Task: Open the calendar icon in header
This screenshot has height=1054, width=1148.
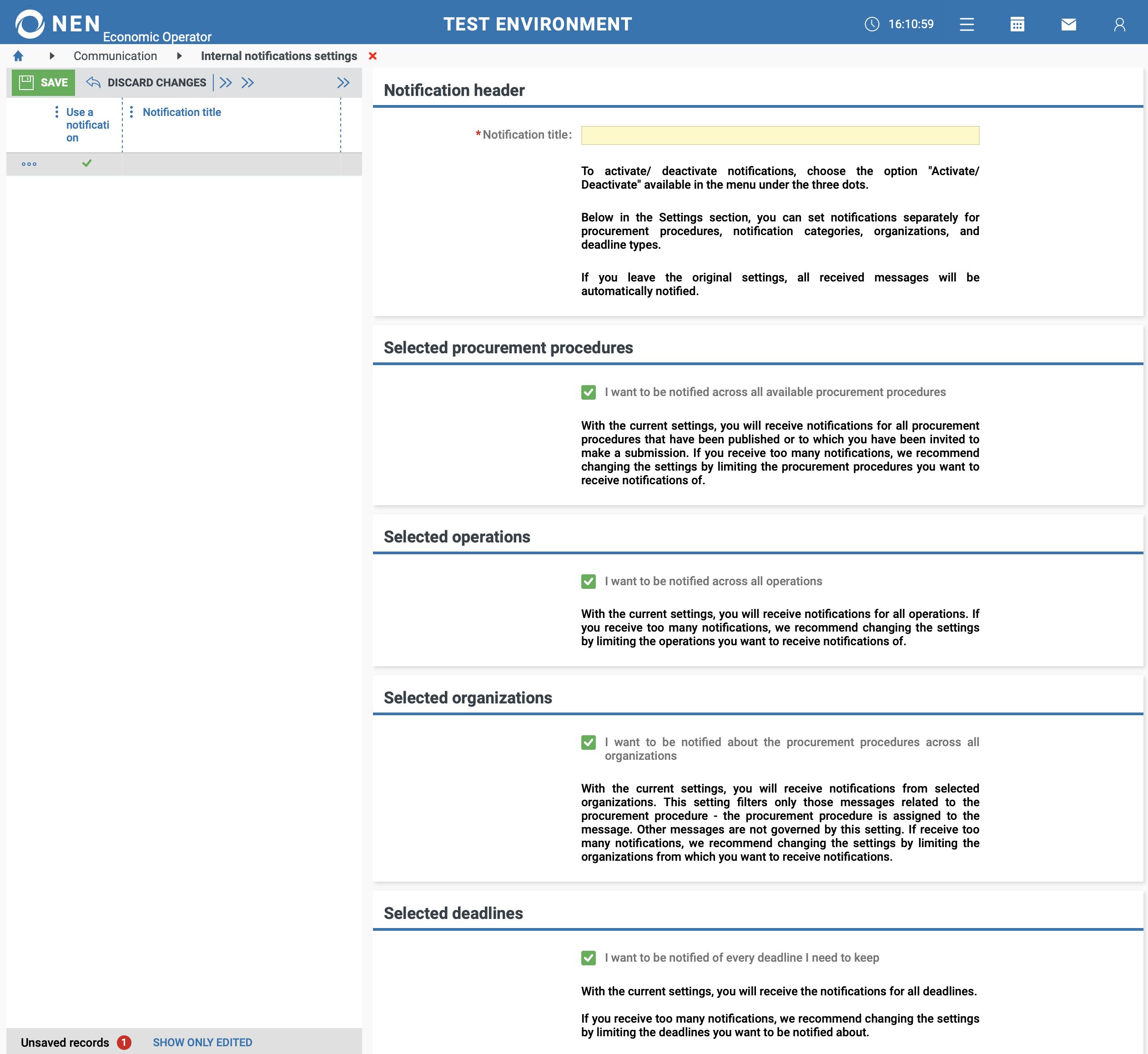Action: point(1017,25)
